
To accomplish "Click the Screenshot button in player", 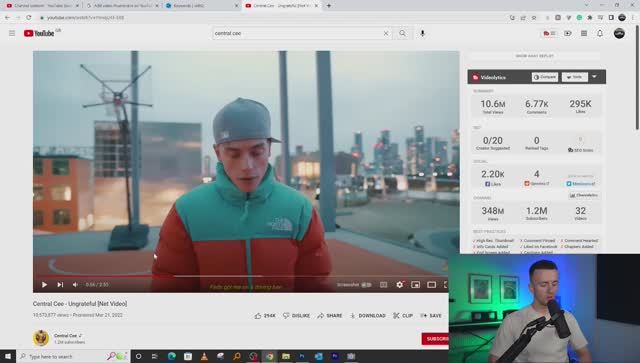I will coord(348,285).
